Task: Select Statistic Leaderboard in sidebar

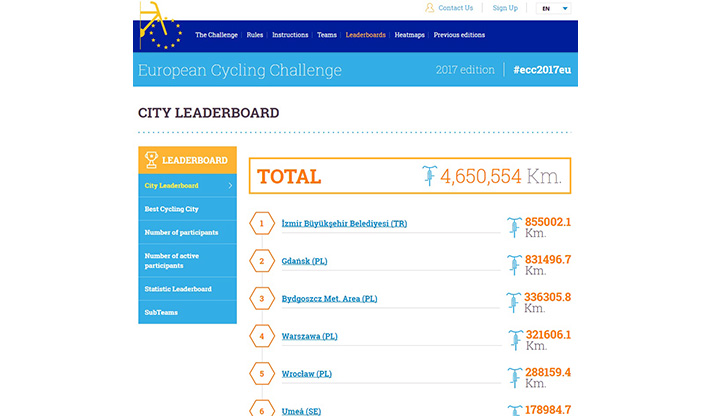Action: point(178,289)
